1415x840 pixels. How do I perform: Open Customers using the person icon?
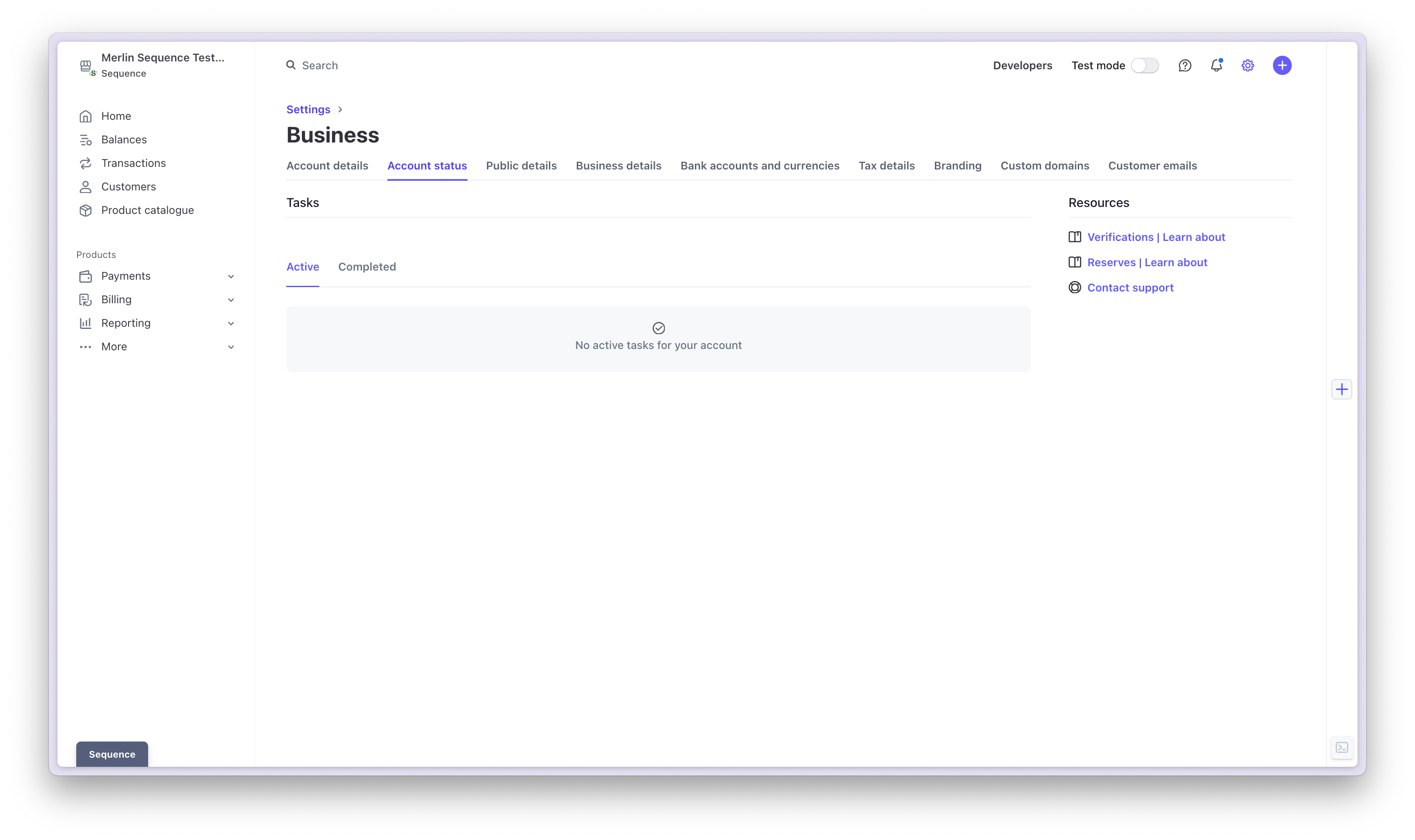click(x=85, y=187)
